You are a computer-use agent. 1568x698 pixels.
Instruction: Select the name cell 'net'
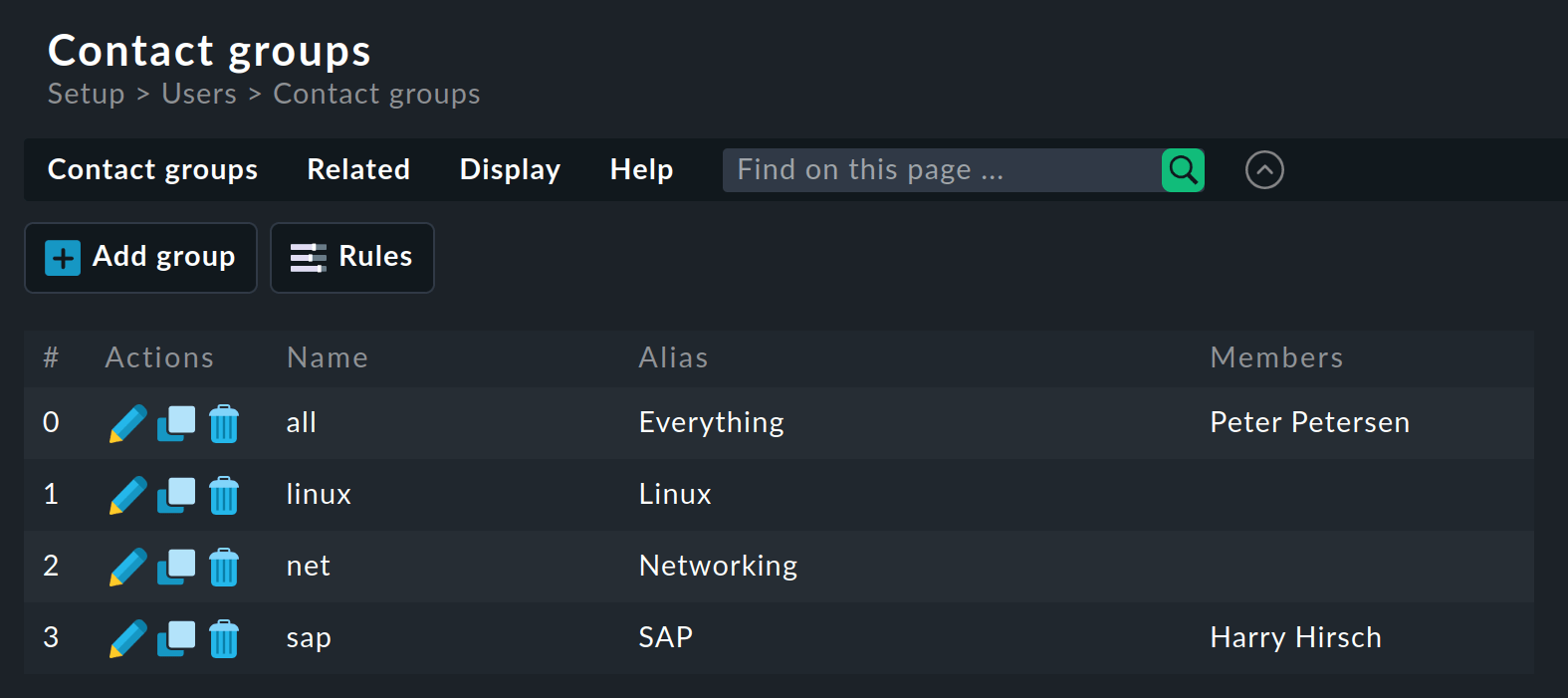click(308, 566)
